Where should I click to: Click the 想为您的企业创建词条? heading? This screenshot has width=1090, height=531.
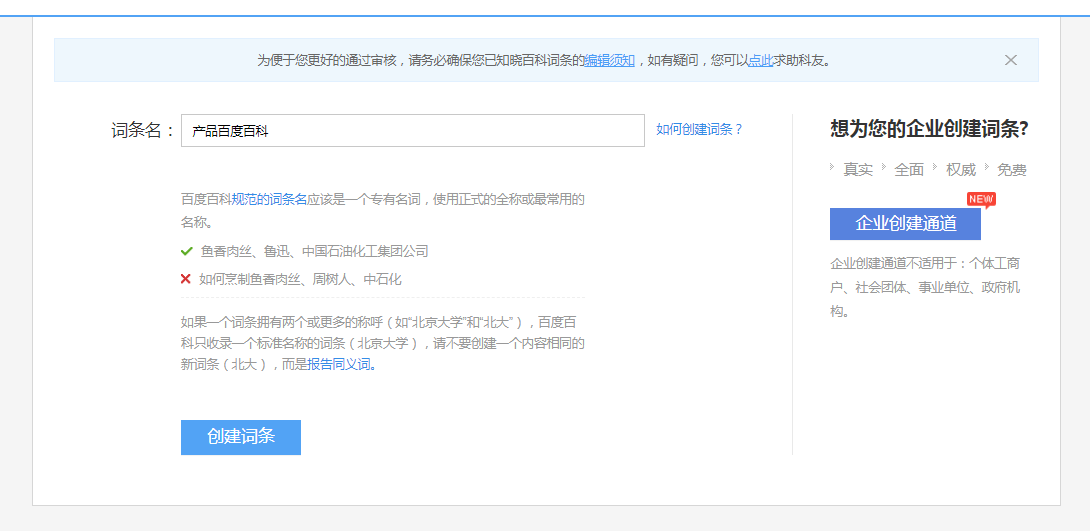[929, 129]
